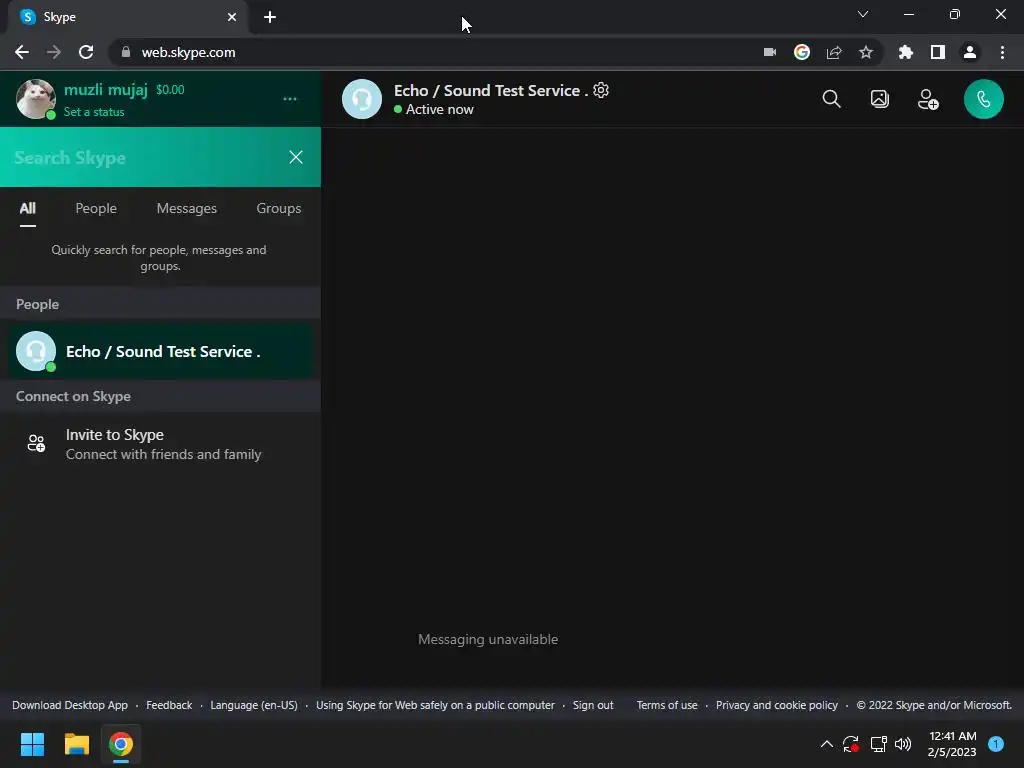1024x768 pixels.
Task: Switch to the Messages search tab
Action: [x=187, y=208]
